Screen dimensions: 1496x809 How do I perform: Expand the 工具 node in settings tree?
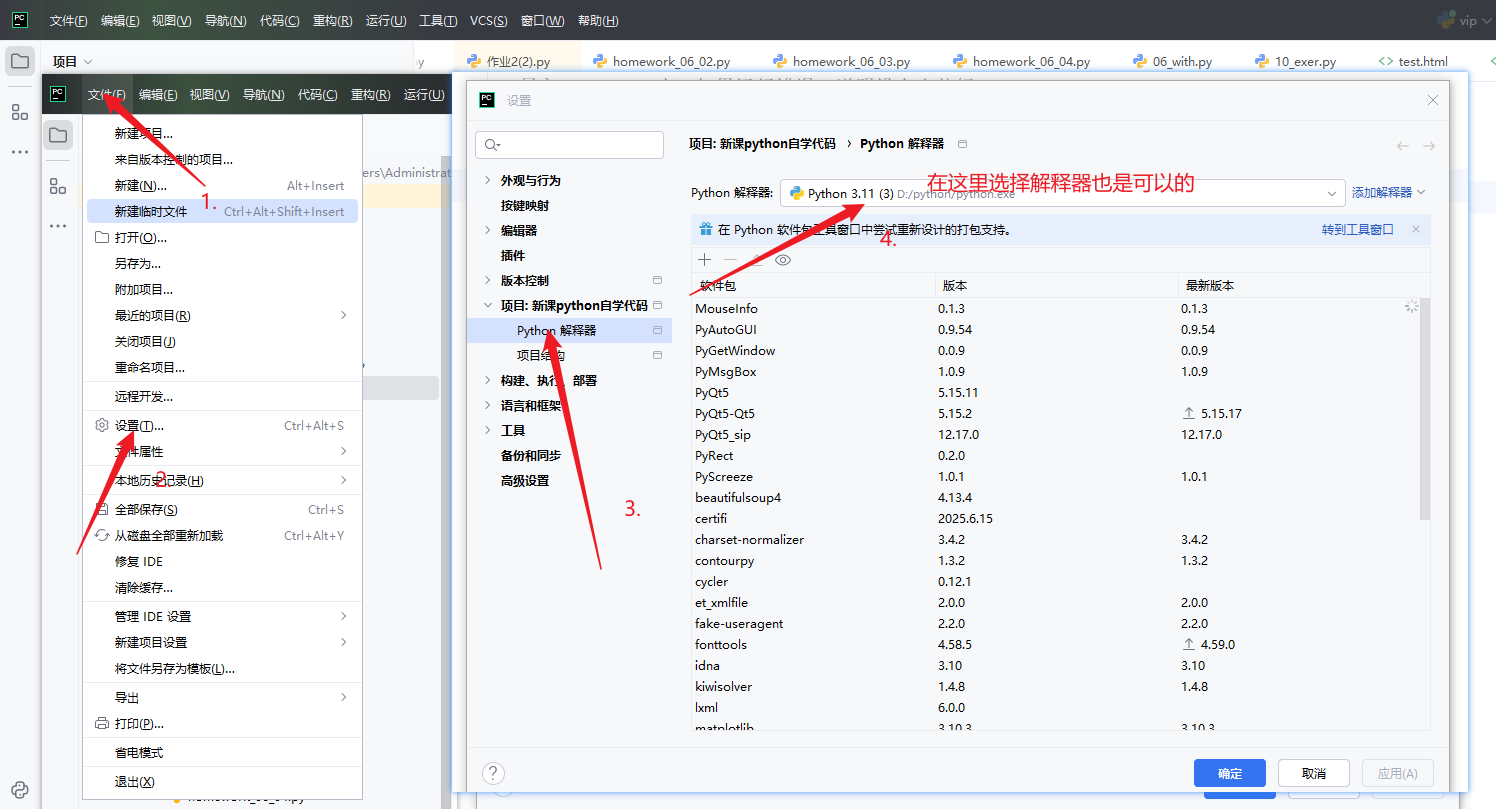pyautogui.click(x=488, y=430)
